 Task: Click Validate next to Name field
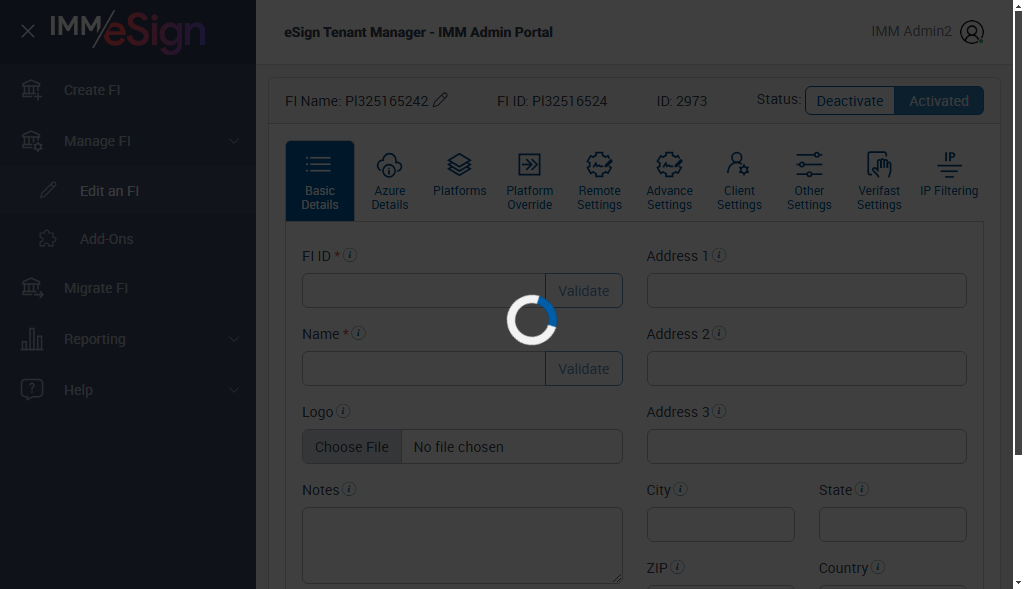pyautogui.click(x=584, y=368)
